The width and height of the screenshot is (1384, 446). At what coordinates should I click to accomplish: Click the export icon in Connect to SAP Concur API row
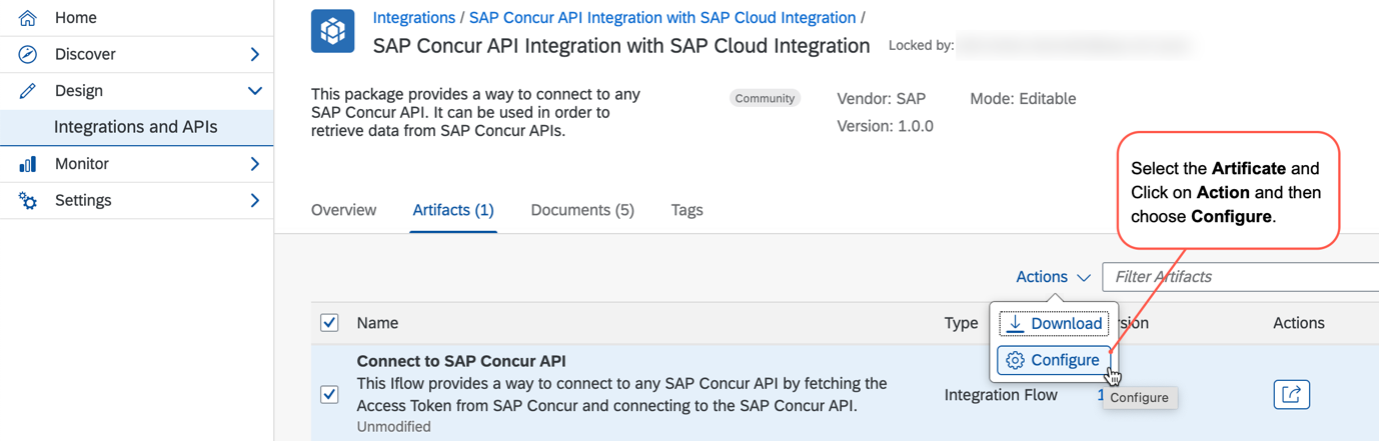1291,394
